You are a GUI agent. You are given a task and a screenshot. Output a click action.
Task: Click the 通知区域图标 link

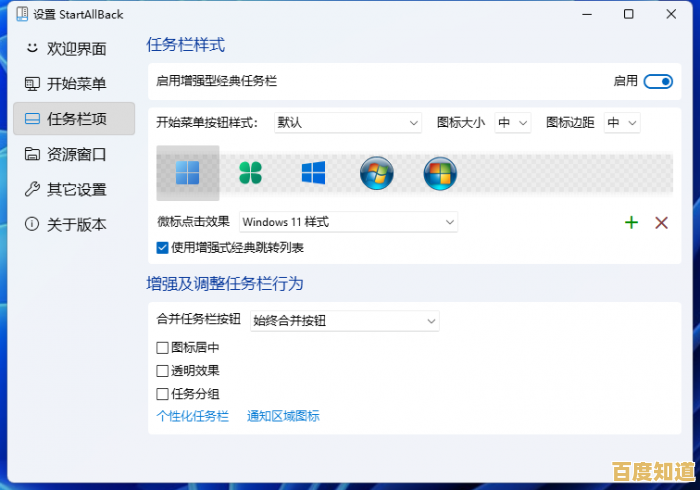(x=283, y=416)
